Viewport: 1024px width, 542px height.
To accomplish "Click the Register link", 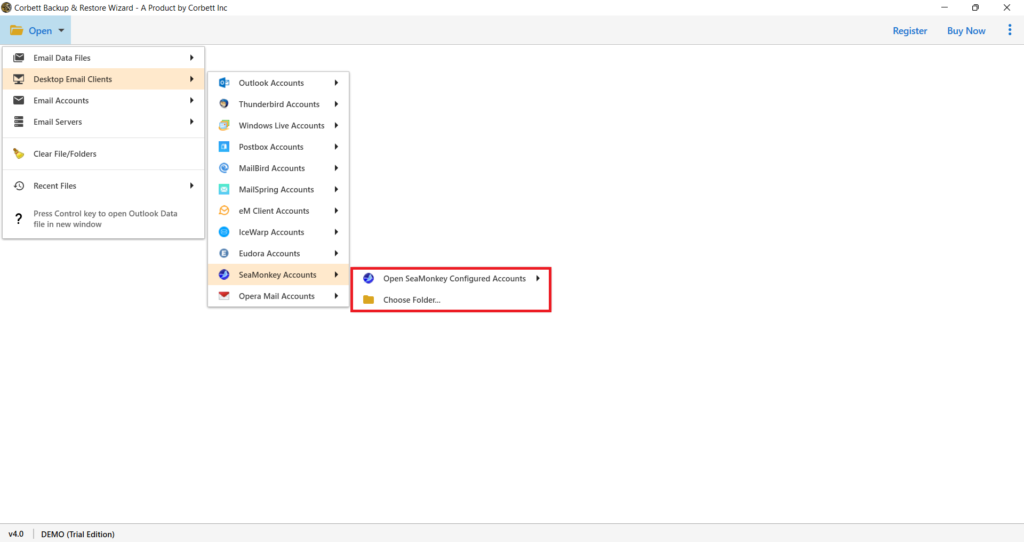I will point(910,31).
